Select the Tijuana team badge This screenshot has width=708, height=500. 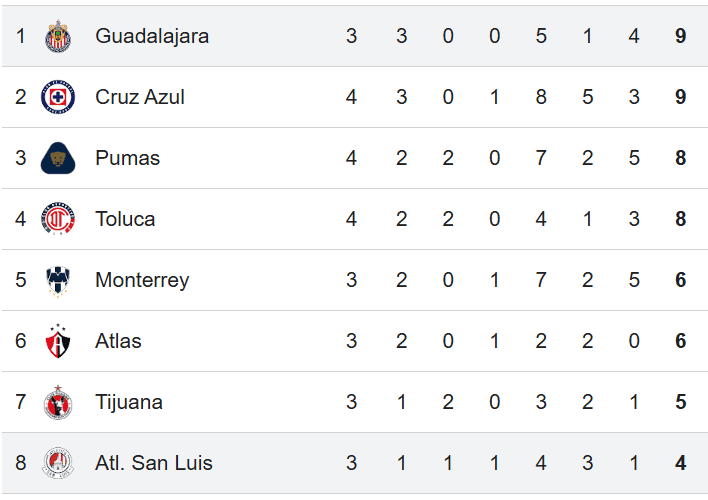point(58,402)
